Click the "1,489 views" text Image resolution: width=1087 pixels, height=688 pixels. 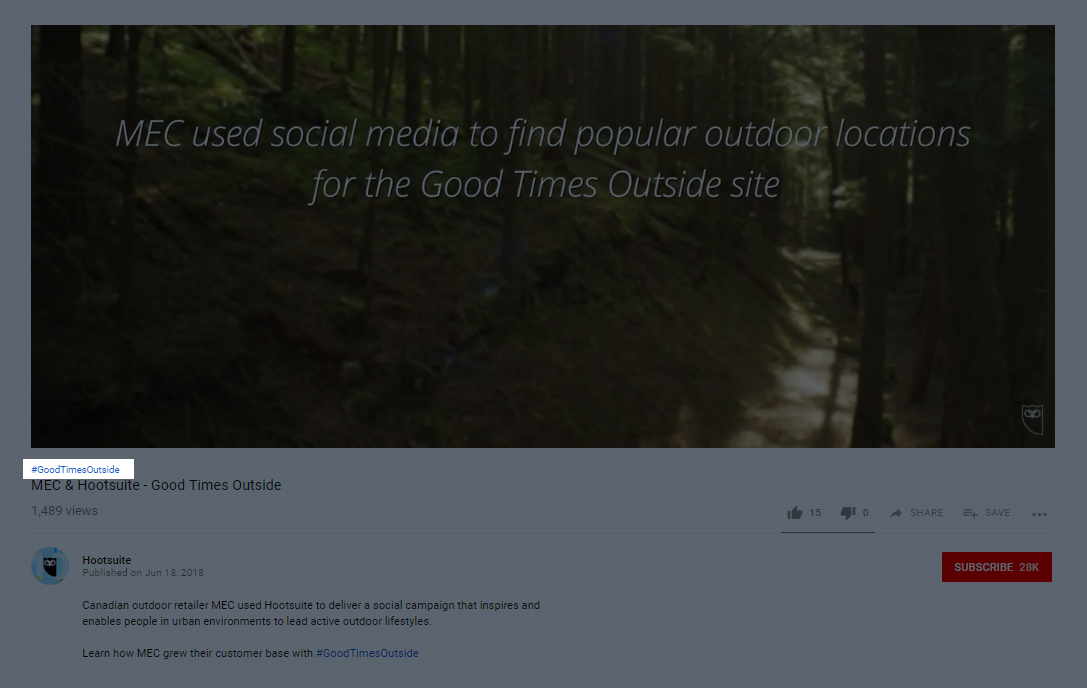coord(64,511)
